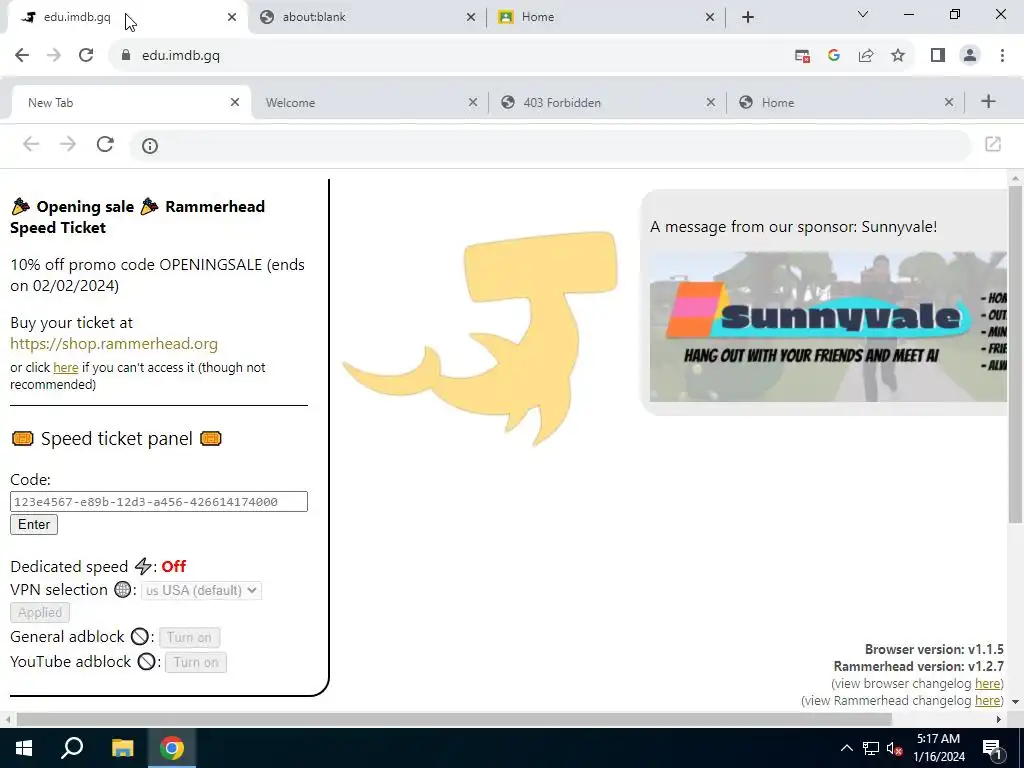Image resolution: width=1024 pixels, height=768 pixels.
Task: Turn on YouTube adblock
Action: [x=196, y=662]
